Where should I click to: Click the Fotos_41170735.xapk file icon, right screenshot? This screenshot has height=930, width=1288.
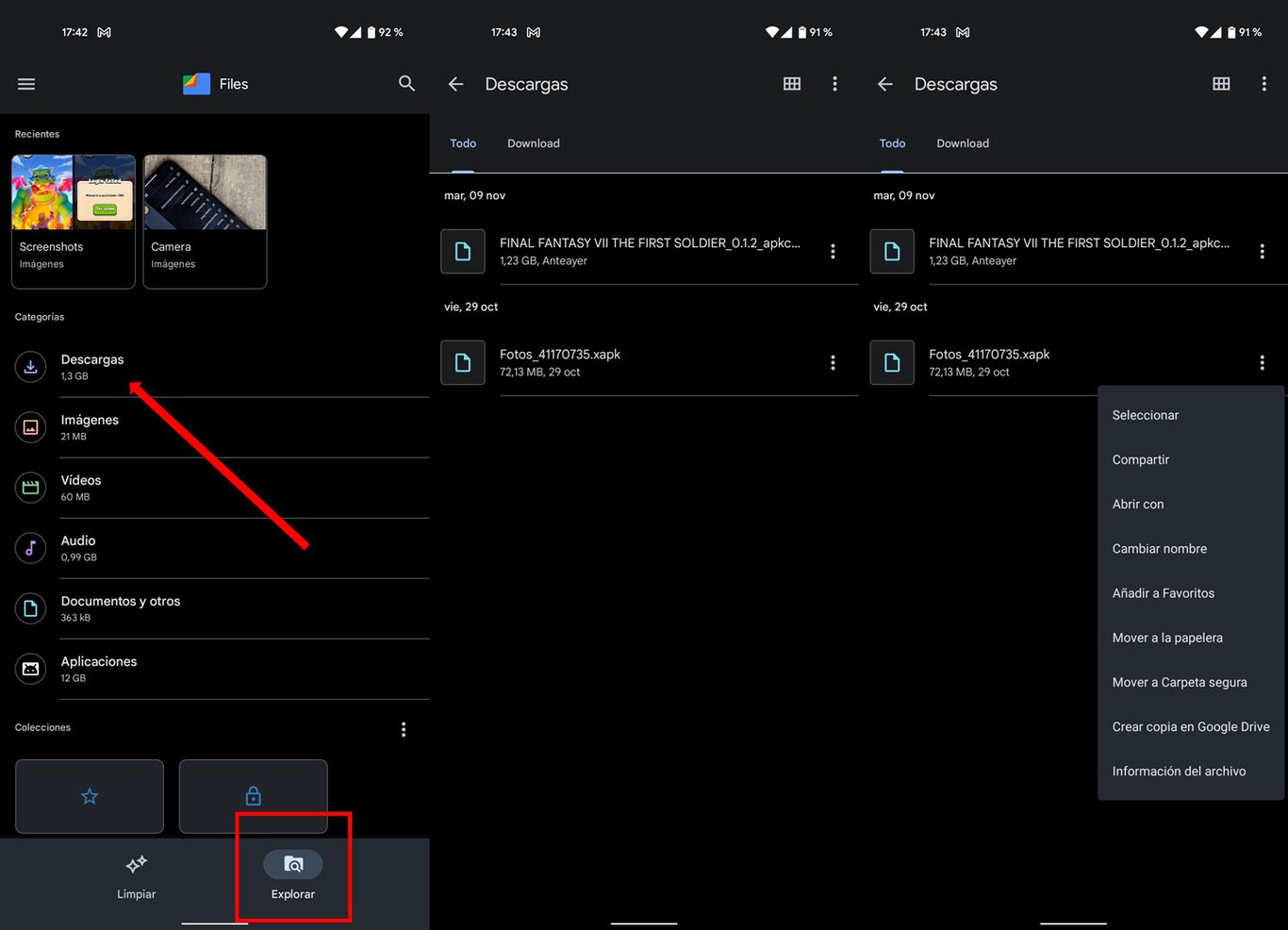892,362
